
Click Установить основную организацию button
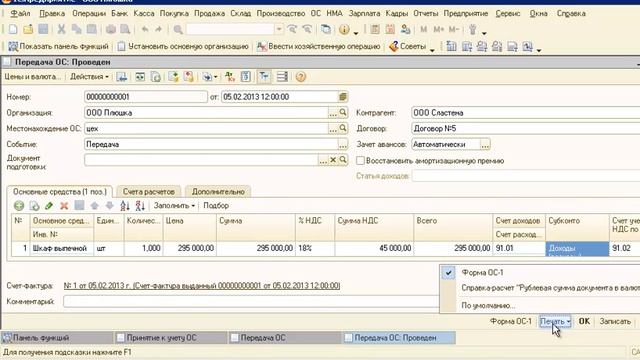coord(183,47)
